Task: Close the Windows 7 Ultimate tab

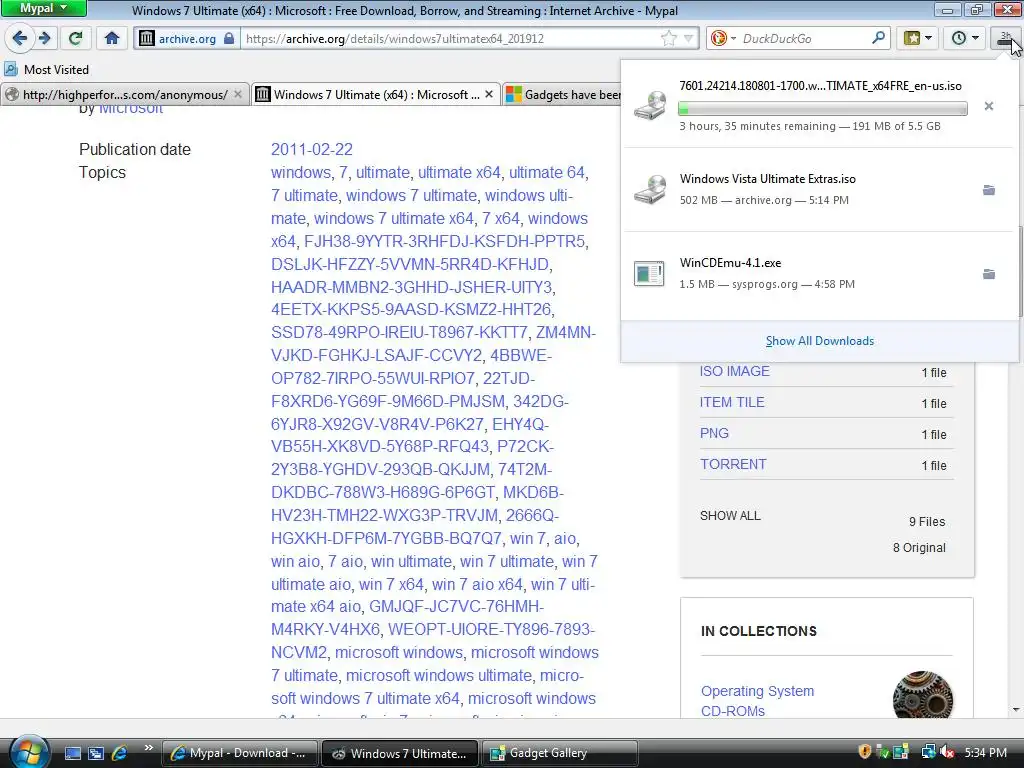Action: point(488,95)
